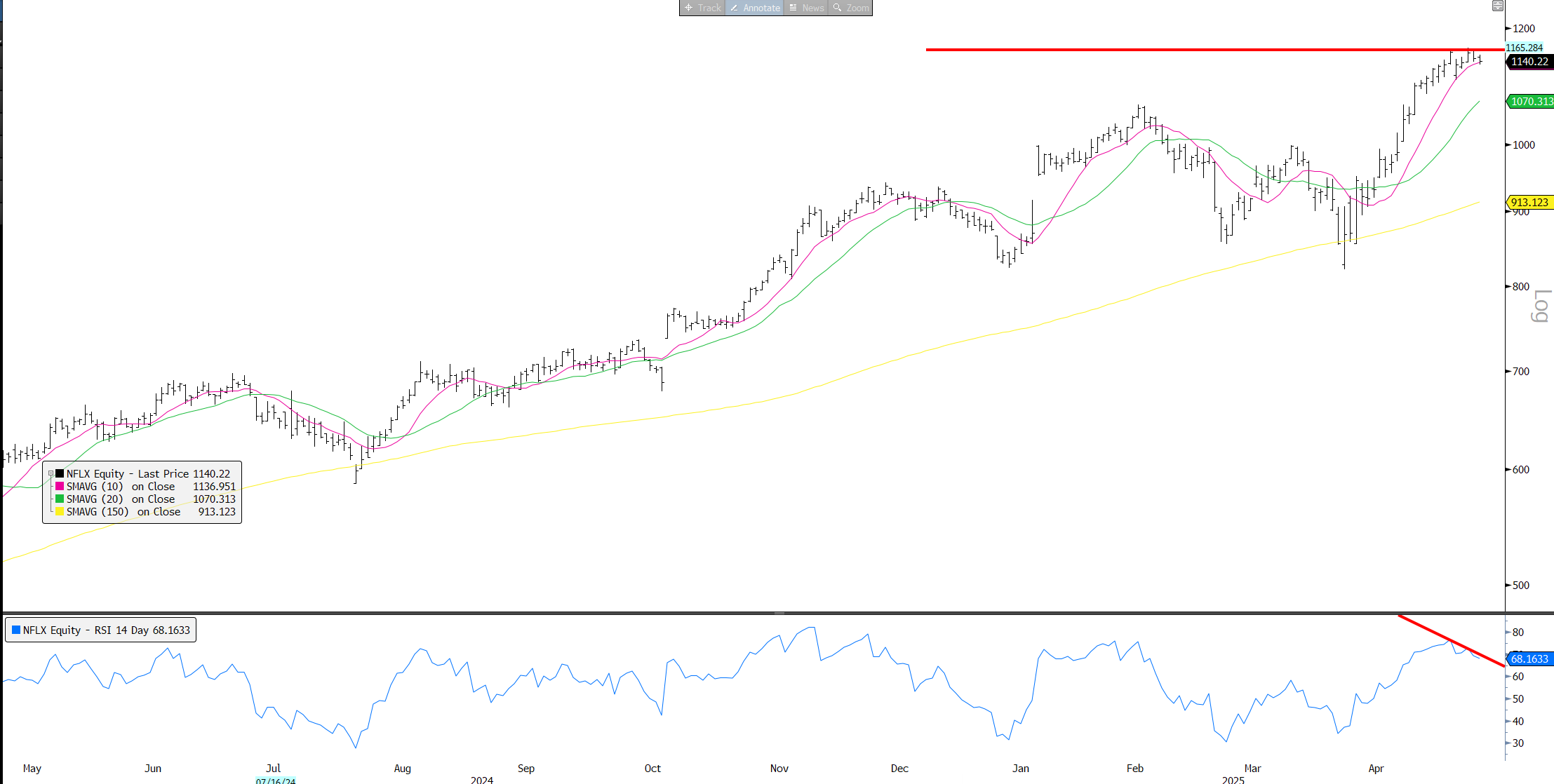
Task: Click the RSI 14 Day legend label
Action: coord(107,630)
